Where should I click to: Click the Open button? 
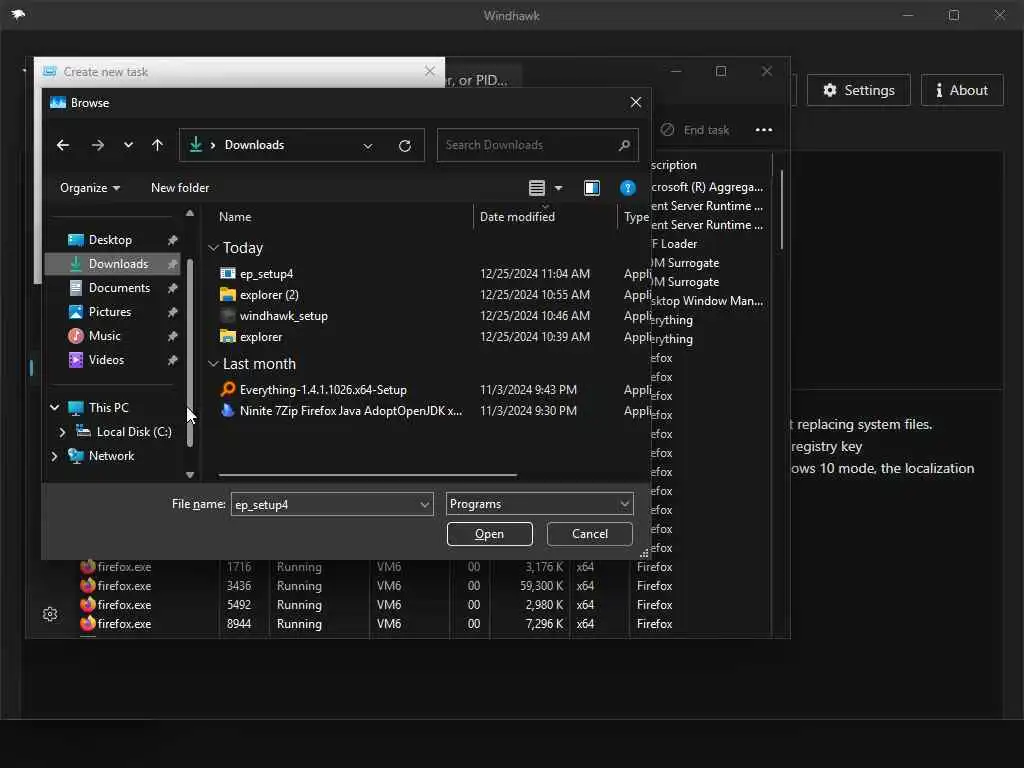tap(489, 534)
